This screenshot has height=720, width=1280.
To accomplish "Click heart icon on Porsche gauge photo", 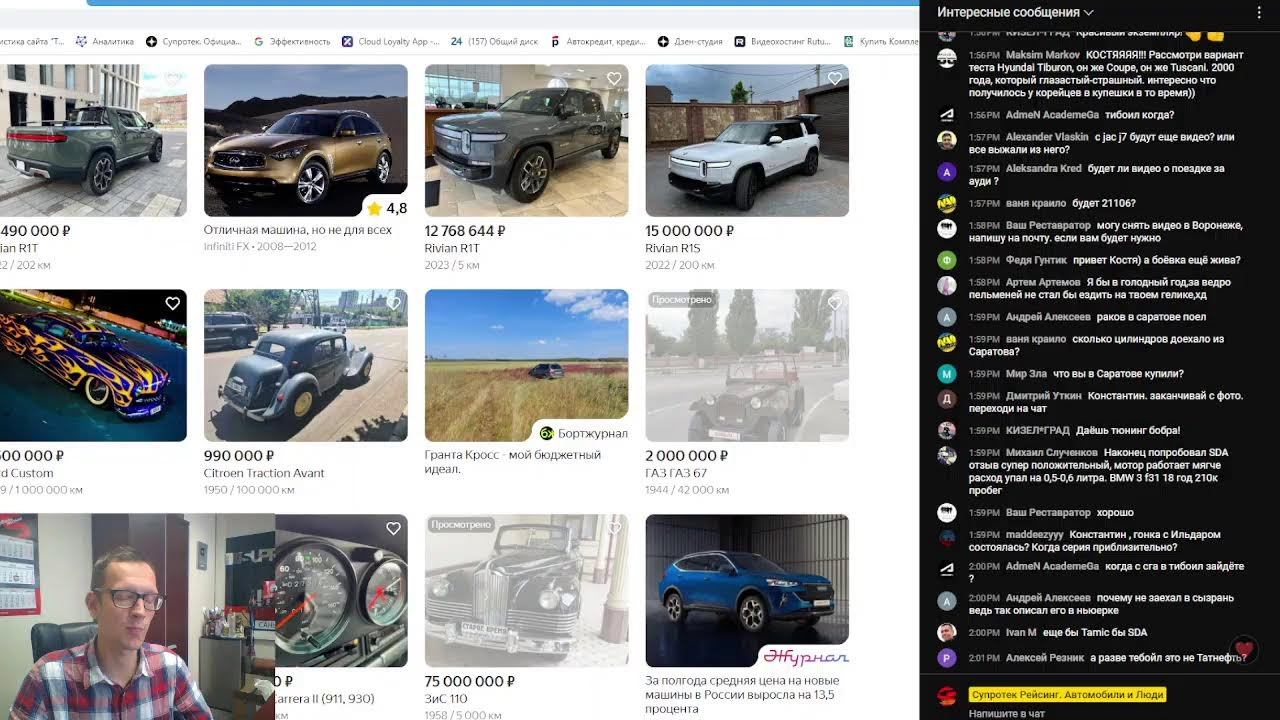I will 393,529.
